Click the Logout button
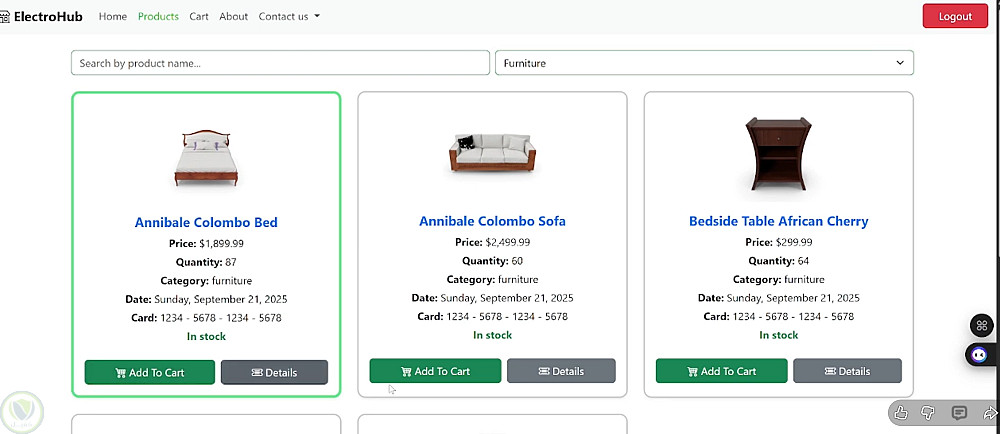1000x434 pixels. 955,17
